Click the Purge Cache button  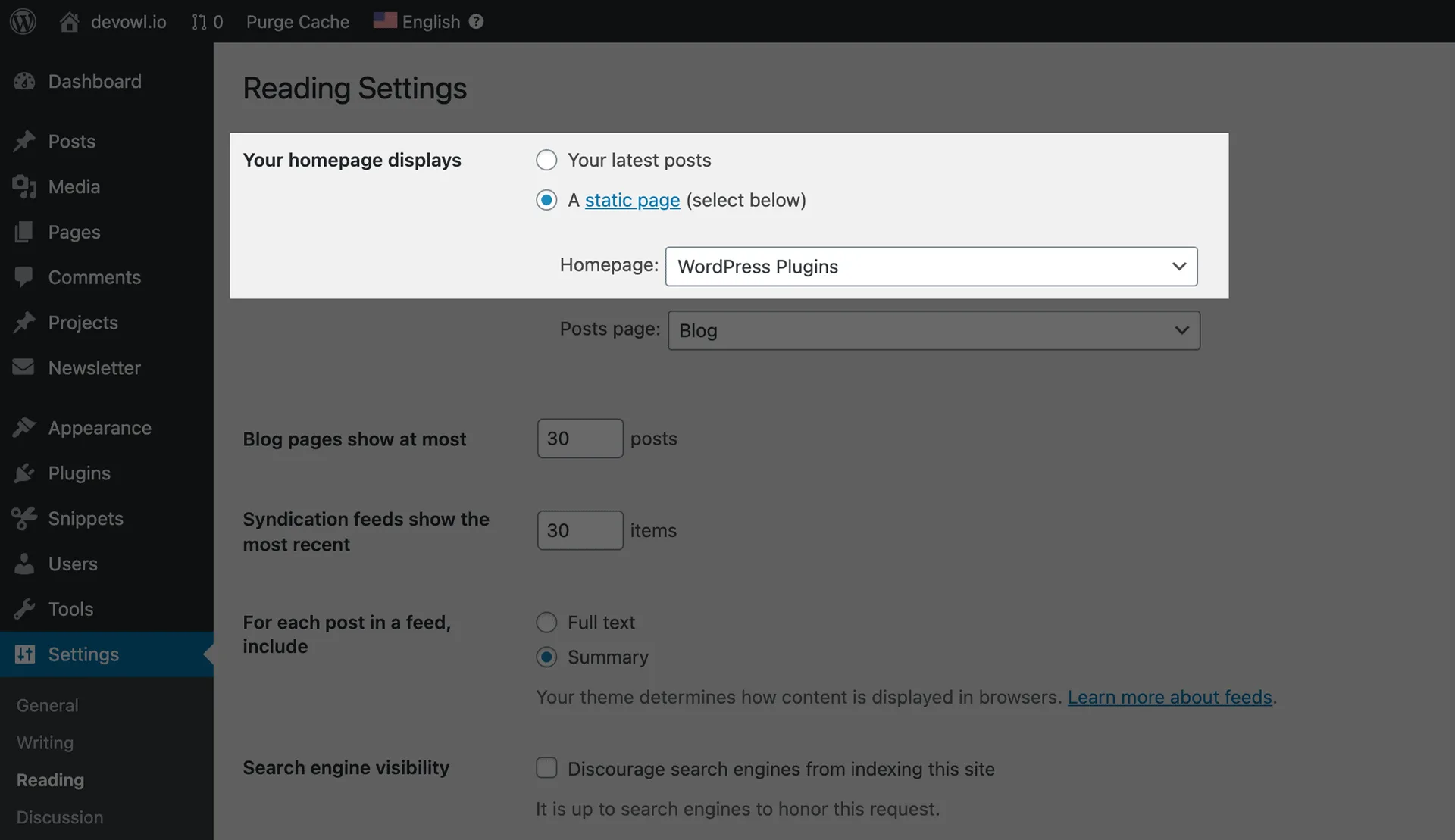click(297, 21)
